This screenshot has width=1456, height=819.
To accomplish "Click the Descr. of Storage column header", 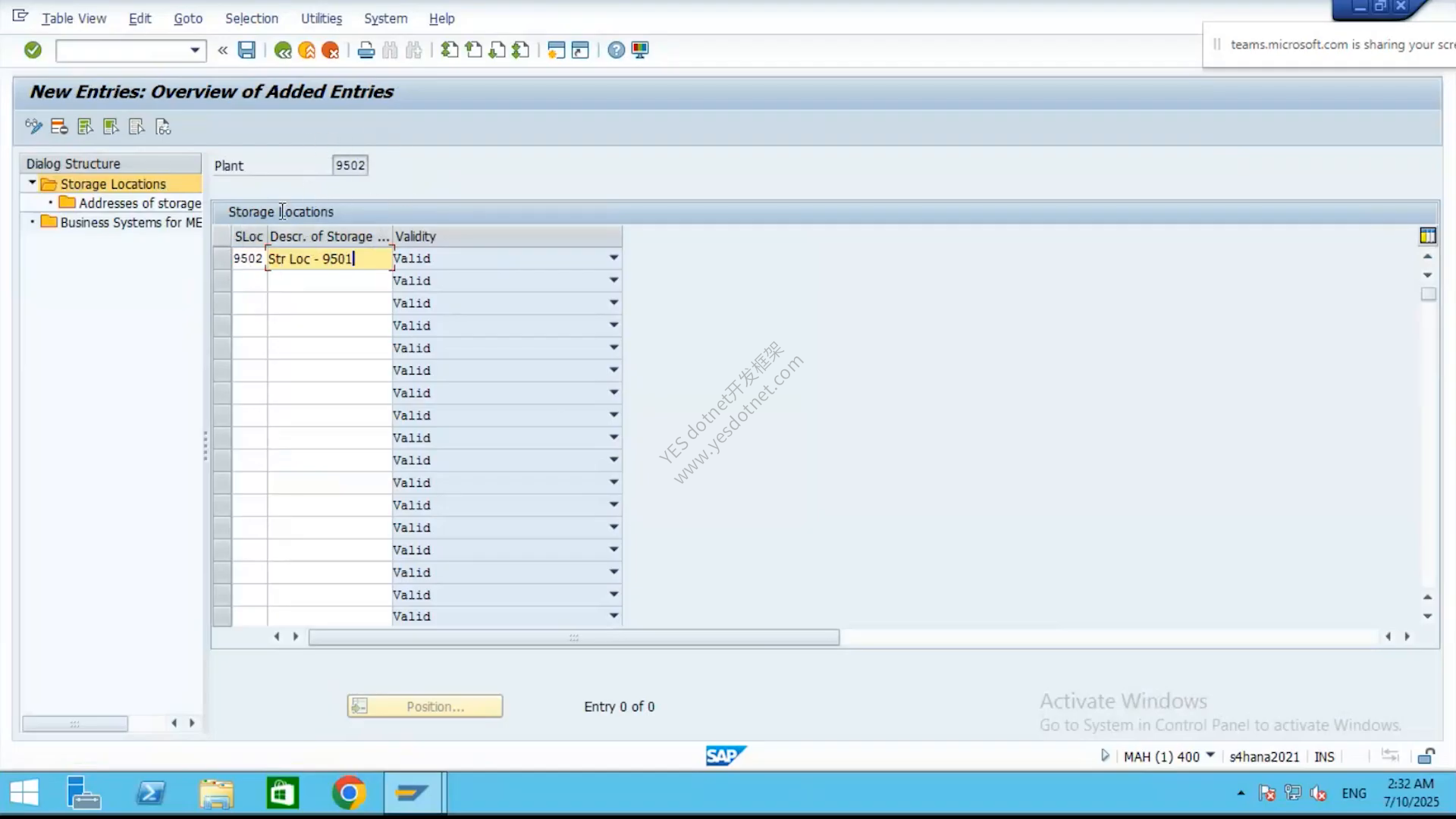I will point(329,236).
